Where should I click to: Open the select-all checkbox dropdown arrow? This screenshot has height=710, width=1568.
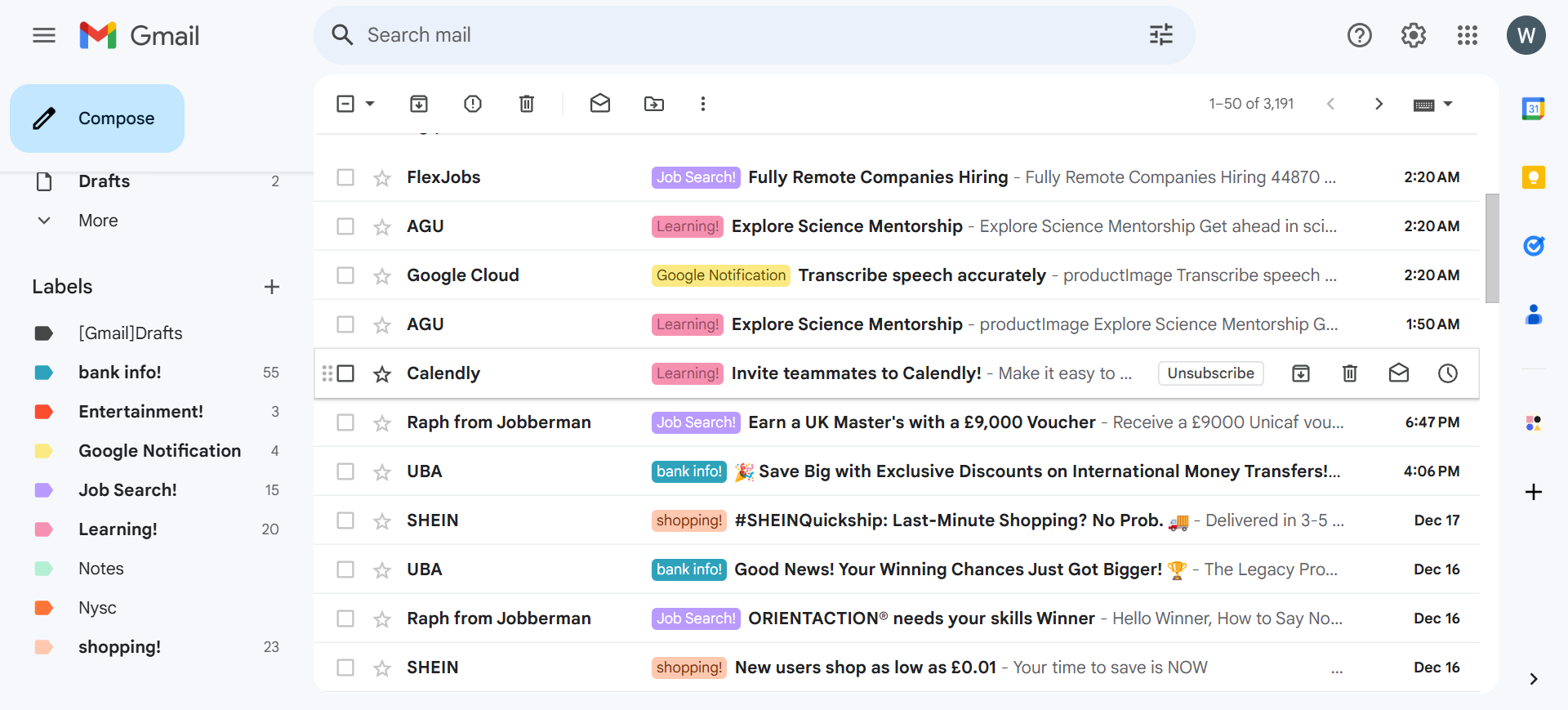click(370, 104)
